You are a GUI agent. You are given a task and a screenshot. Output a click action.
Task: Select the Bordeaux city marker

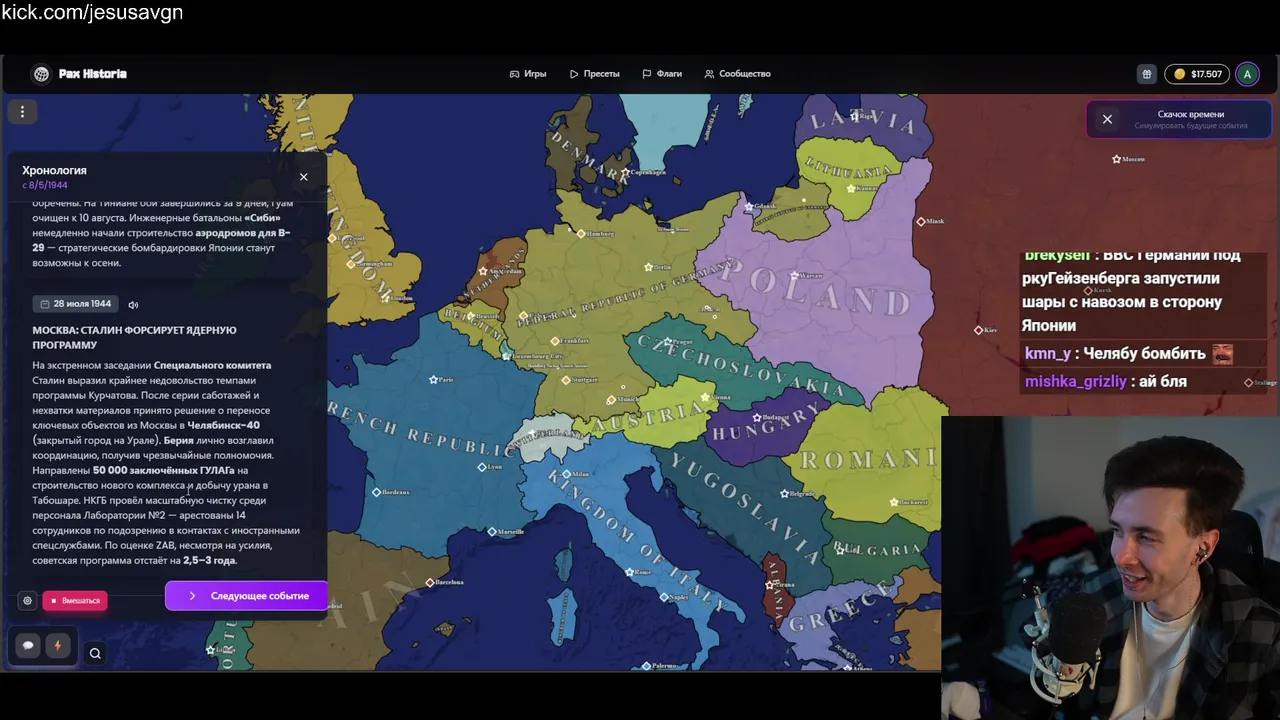377,492
